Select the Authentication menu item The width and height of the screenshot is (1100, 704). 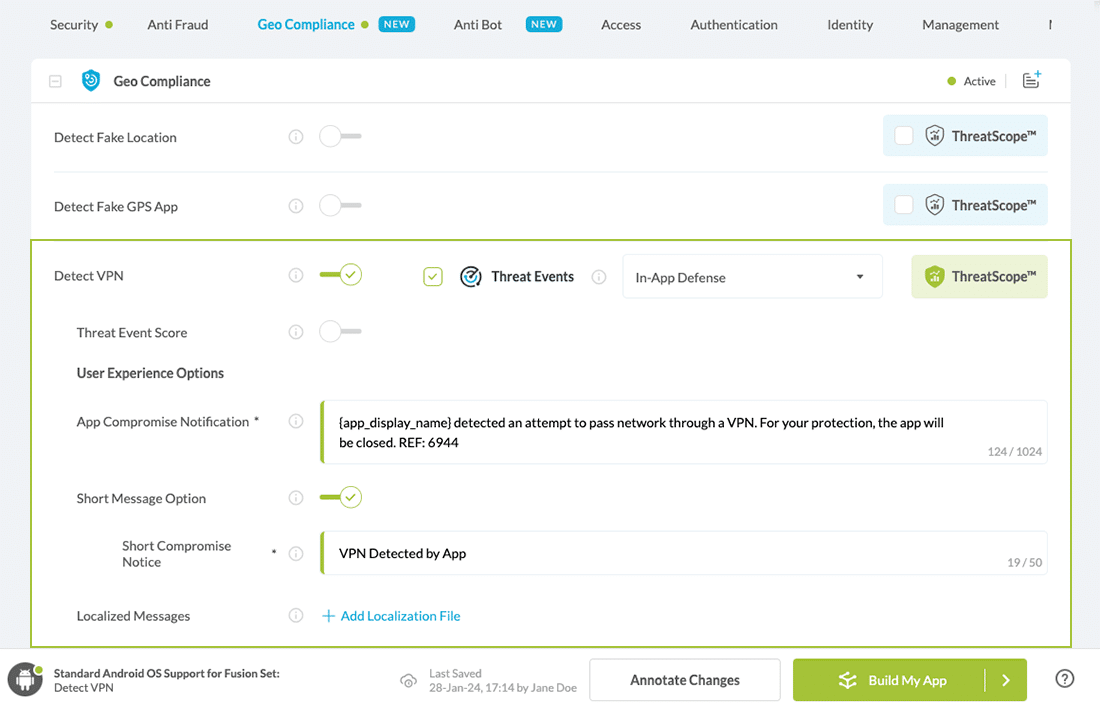[733, 25]
